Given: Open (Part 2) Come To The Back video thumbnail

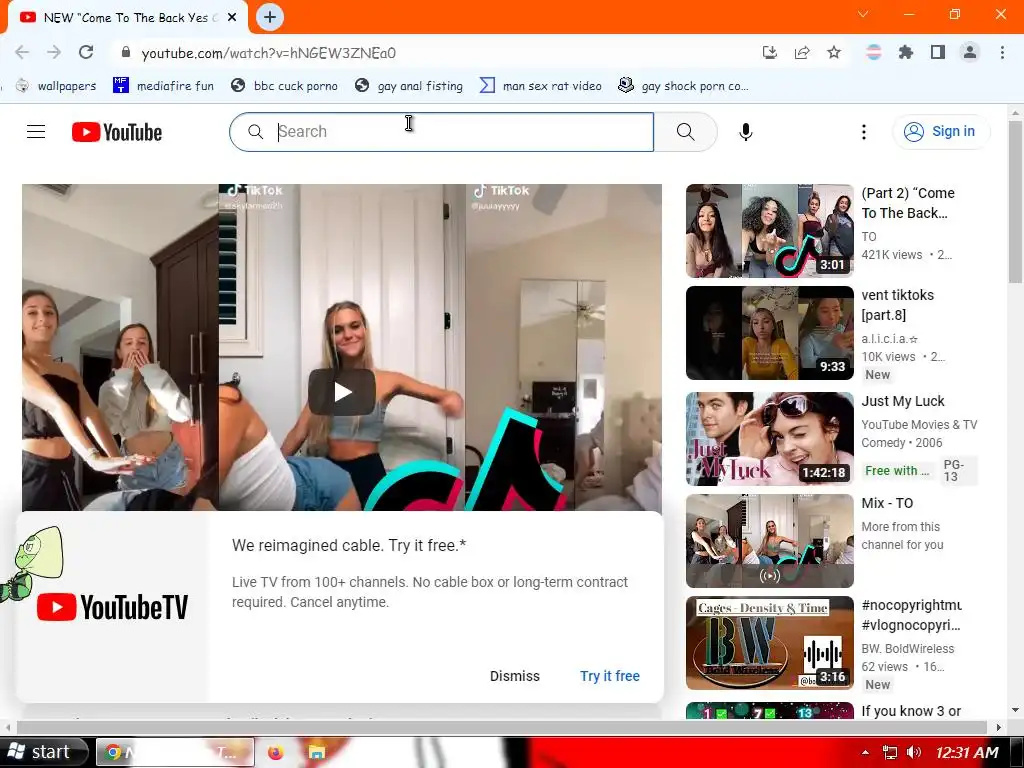Looking at the screenshot, I should coord(769,231).
